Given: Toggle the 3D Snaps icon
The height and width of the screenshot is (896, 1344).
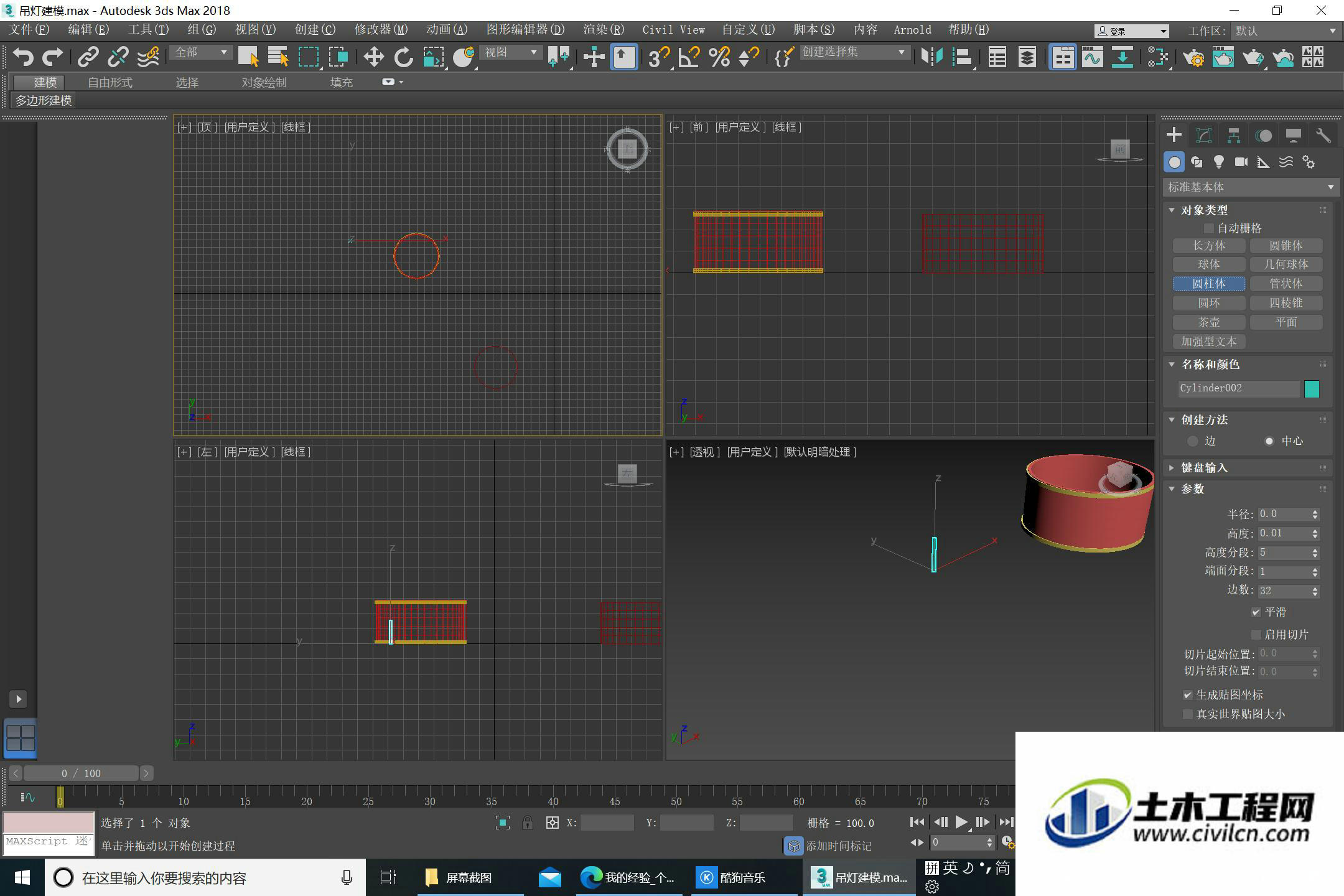Looking at the screenshot, I should point(659,57).
